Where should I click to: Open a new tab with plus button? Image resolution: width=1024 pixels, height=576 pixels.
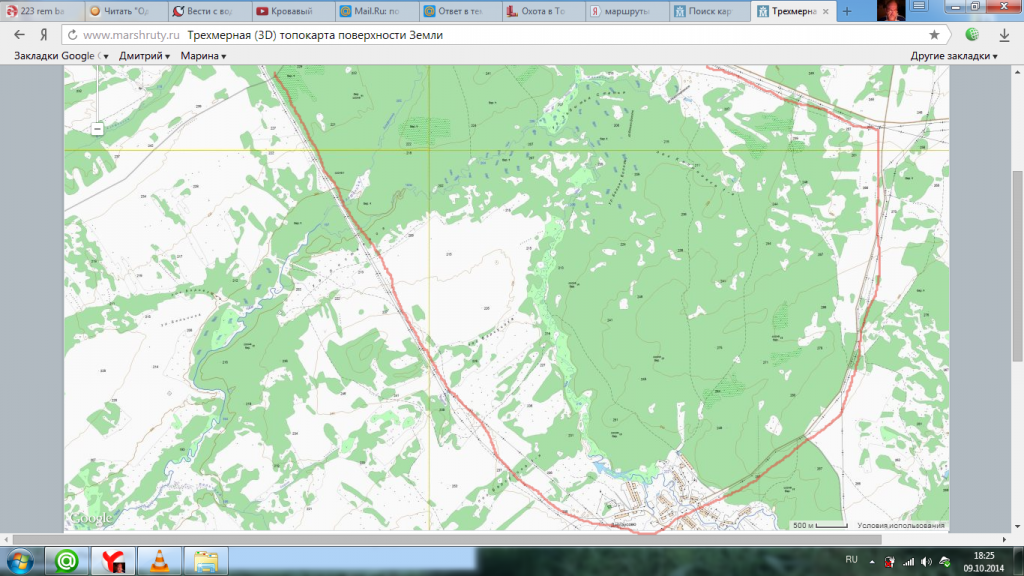click(x=848, y=12)
